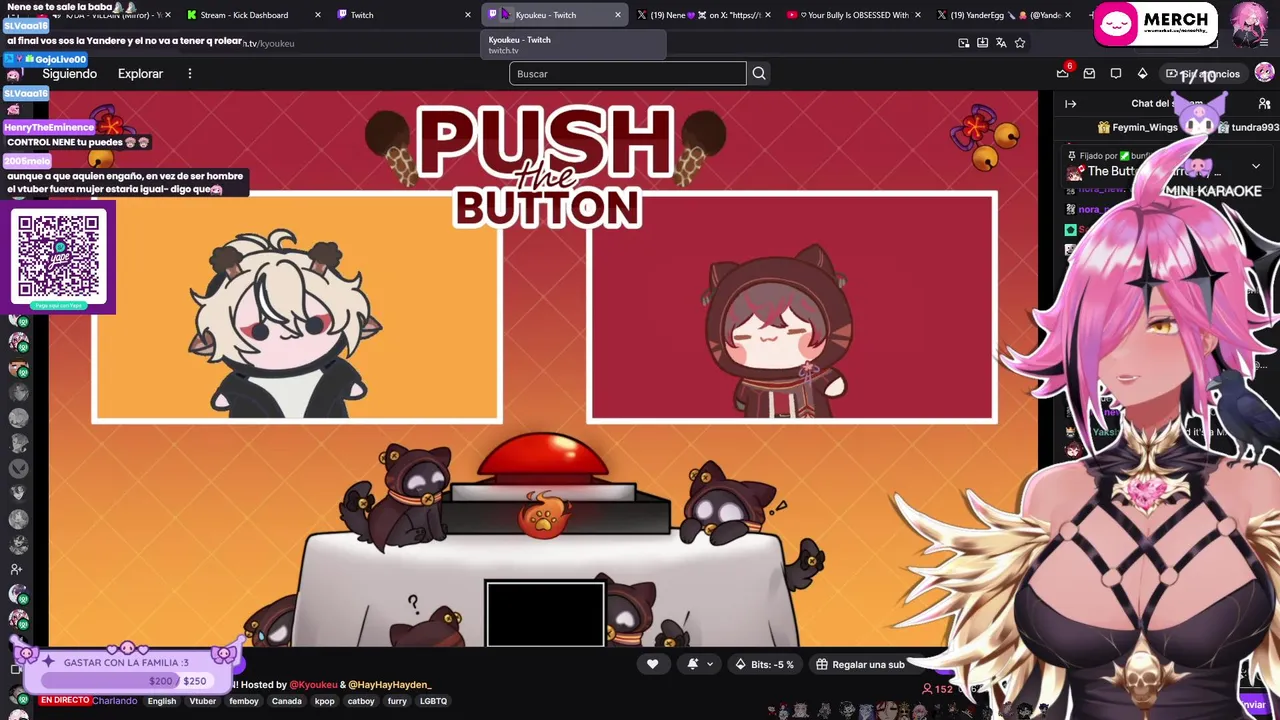This screenshot has width=1280, height=720.
Task: Open the user profile avatar menu
Action: pos(1264,73)
